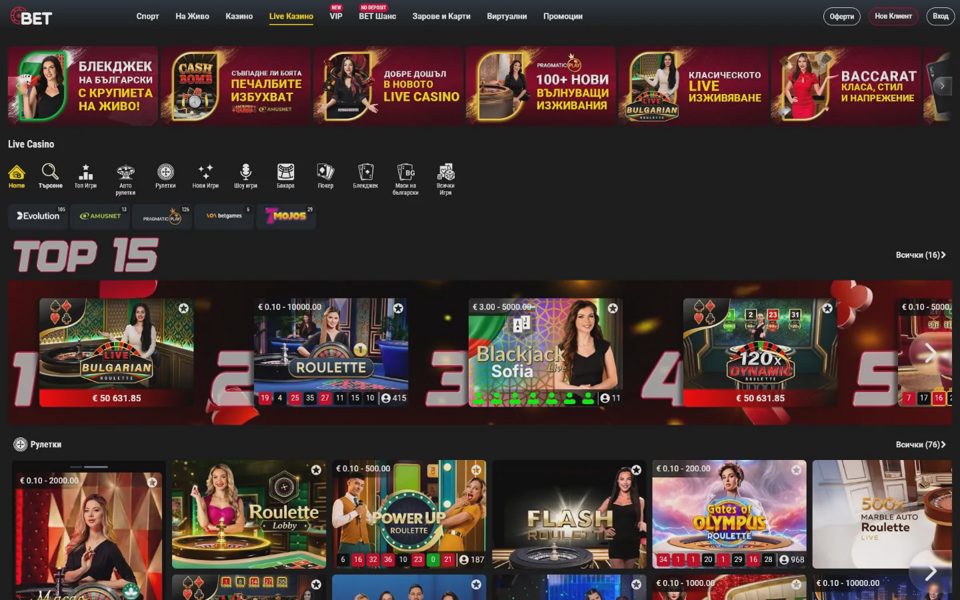Image resolution: width=960 pixels, height=600 pixels.
Task: Launch Power Up Roulette thumbnail
Action: 410,514
